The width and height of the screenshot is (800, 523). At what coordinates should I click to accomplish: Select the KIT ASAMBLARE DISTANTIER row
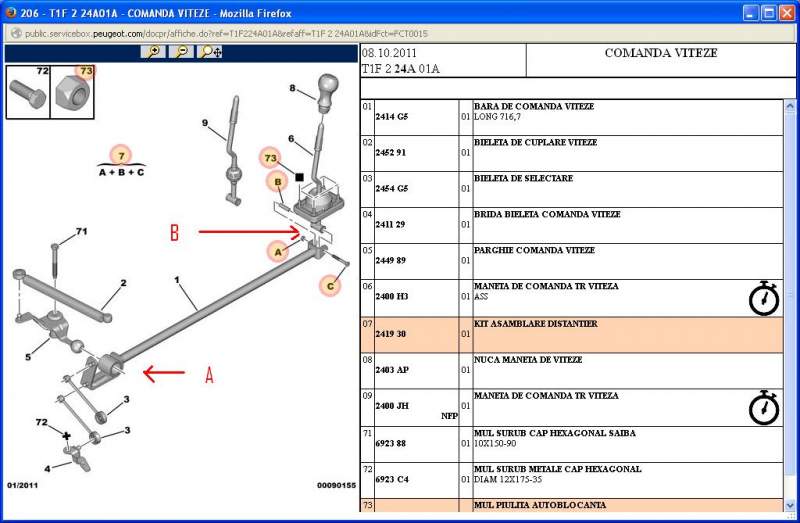[x=571, y=335]
